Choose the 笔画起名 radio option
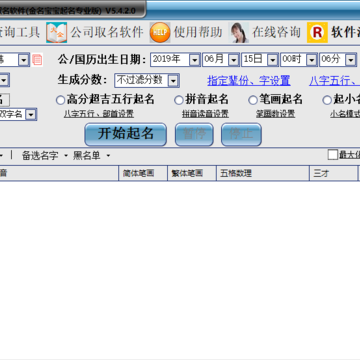360x360 pixels. [253, 100]
